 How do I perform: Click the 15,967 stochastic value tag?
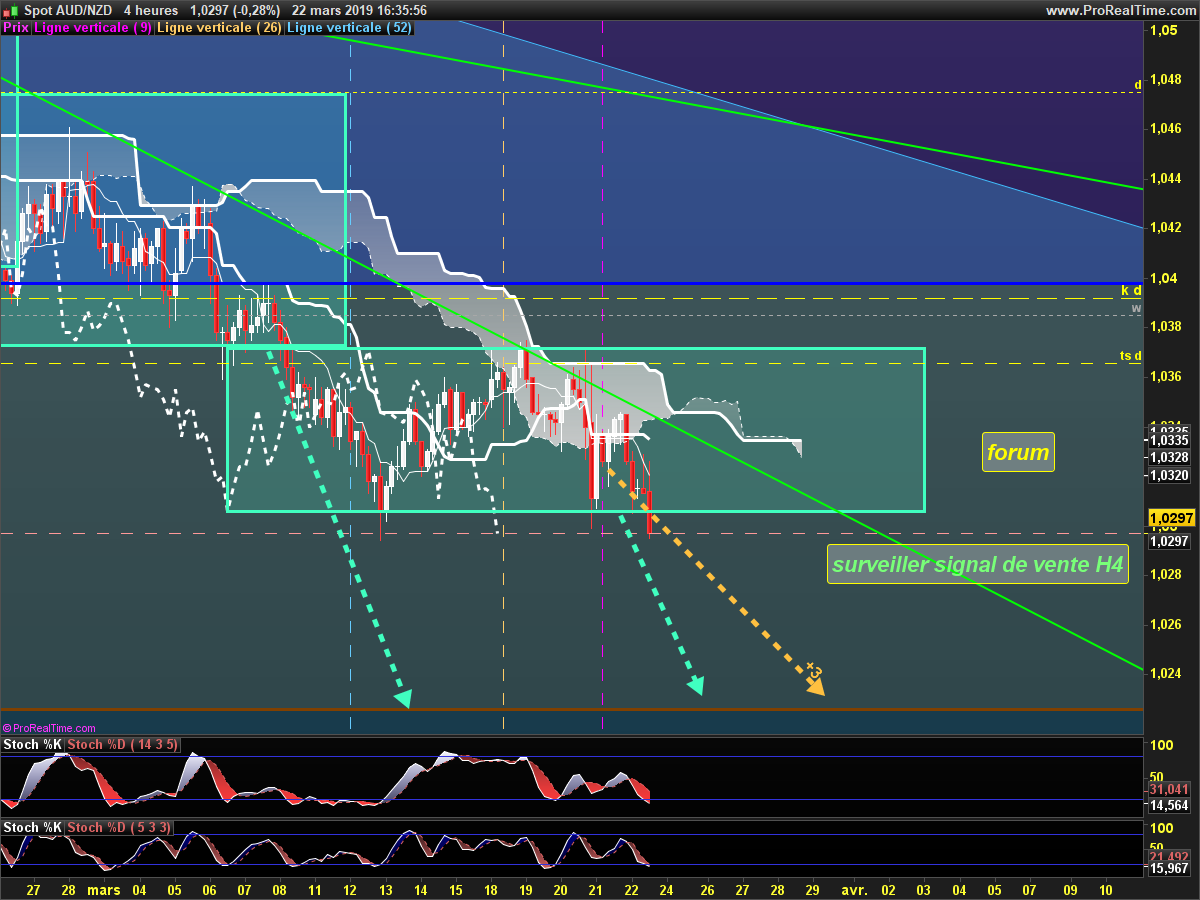click(1169, 869)
